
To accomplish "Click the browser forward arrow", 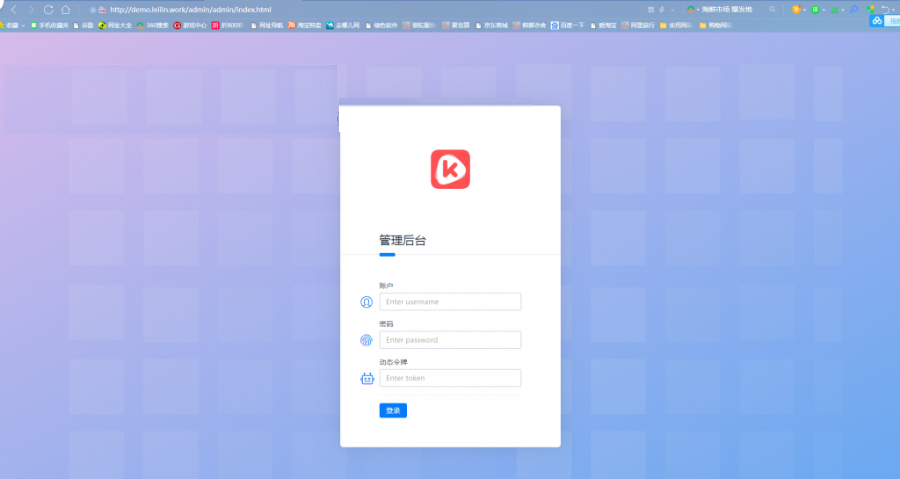I will [x=31, y=10].
